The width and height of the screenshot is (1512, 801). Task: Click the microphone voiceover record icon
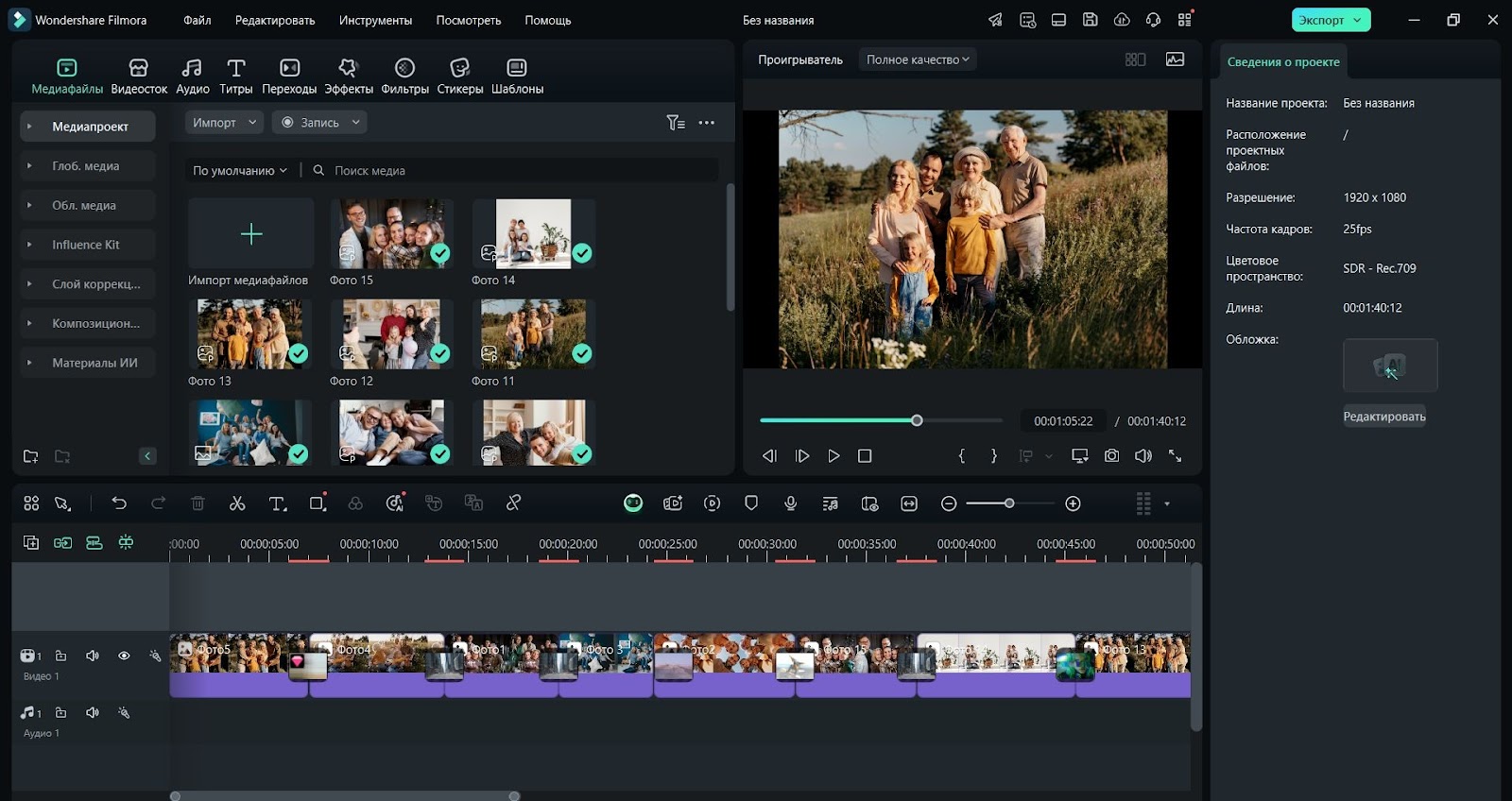coord(791,503)
